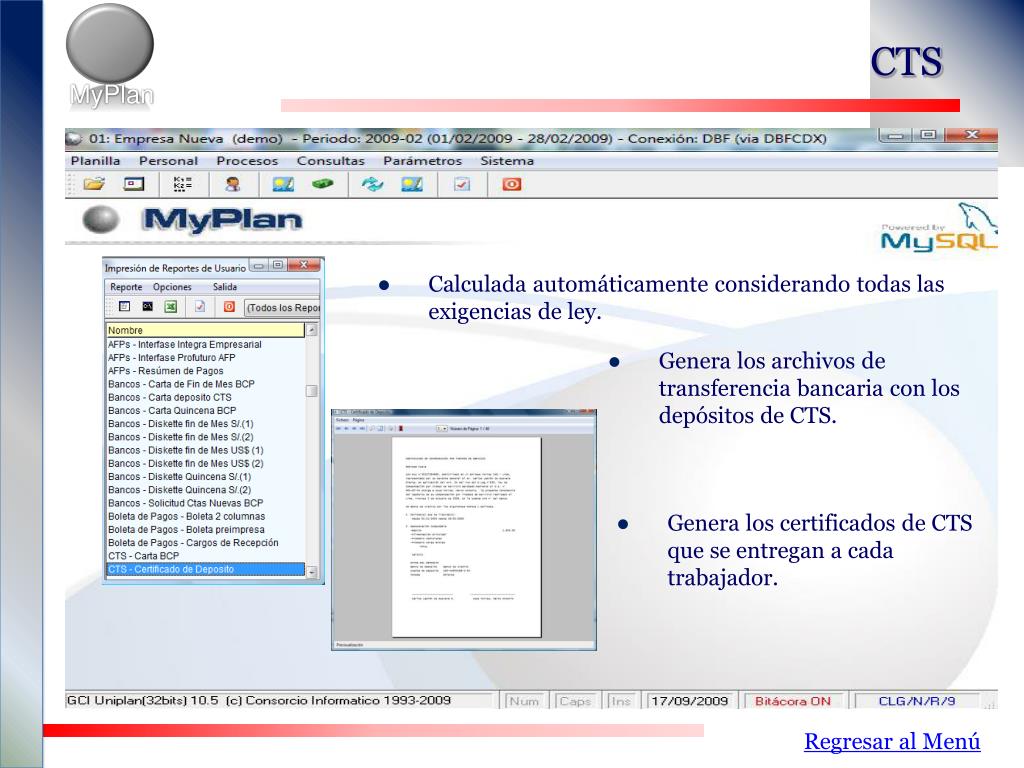Open the Opciones menu in Reportes dialog
This screenshot has width=1024, height=768.
click(x=172, y=287)
